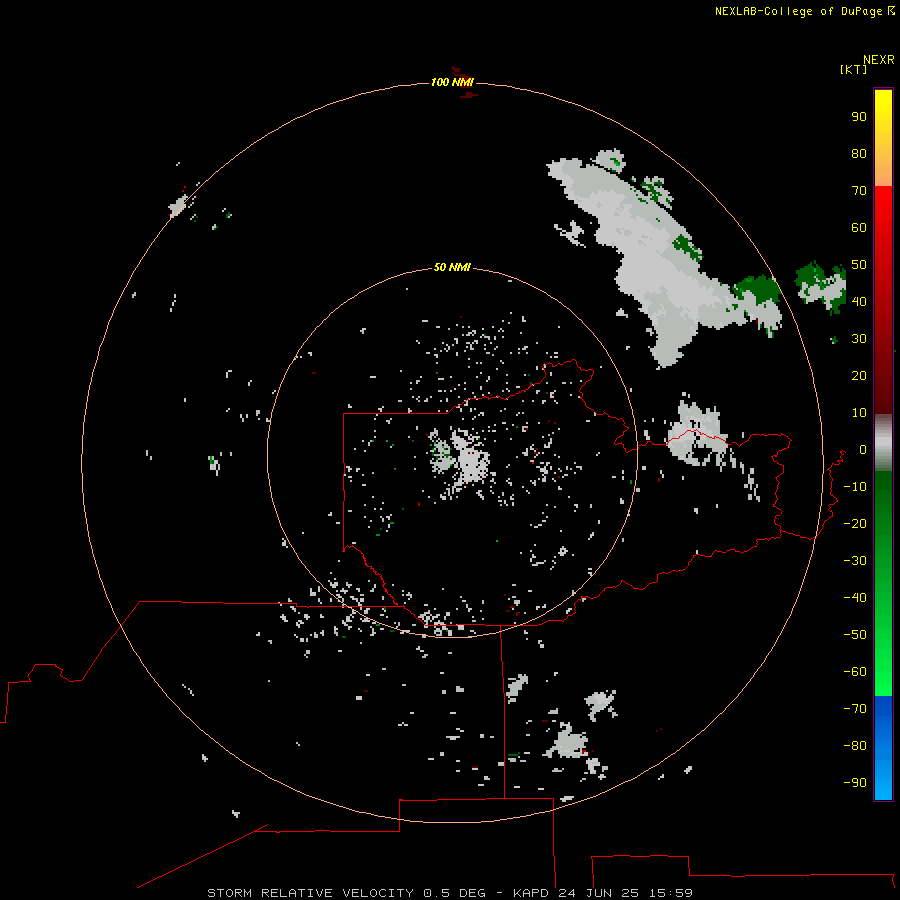
Task: Click the -20 value on velocity scale
Action: [855, 524]
